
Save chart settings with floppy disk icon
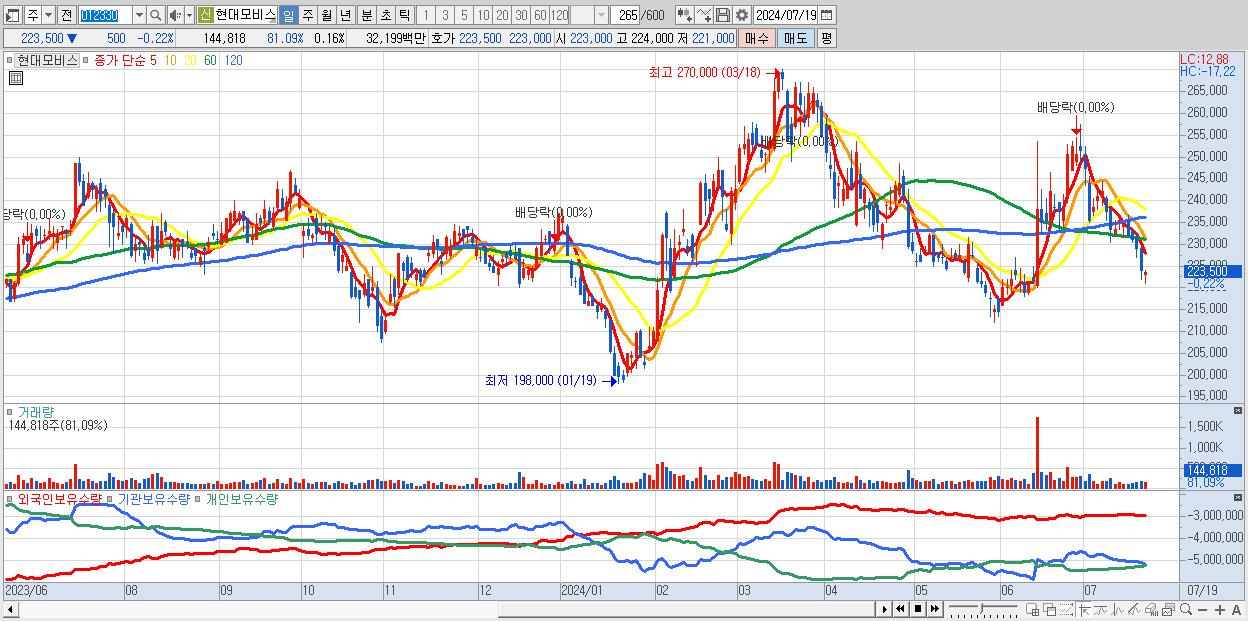(723, 15)
